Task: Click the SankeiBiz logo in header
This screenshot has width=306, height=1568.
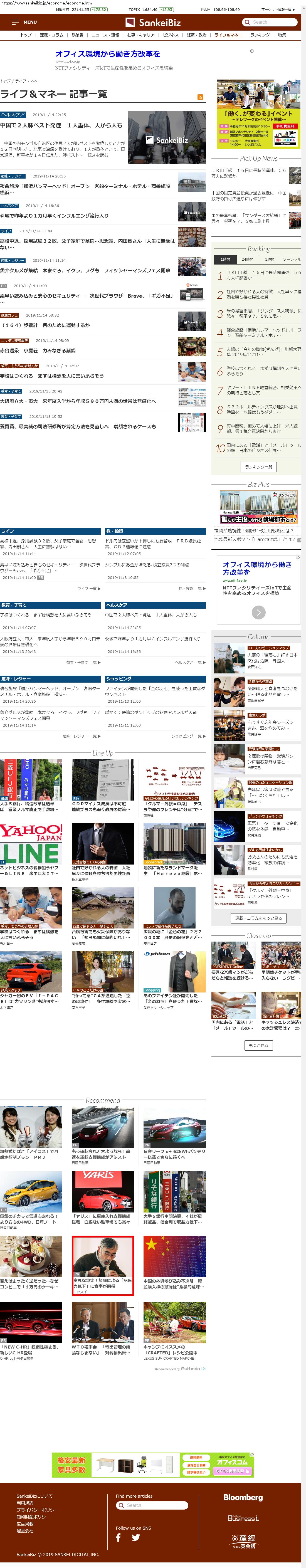Action: point(153,23)
